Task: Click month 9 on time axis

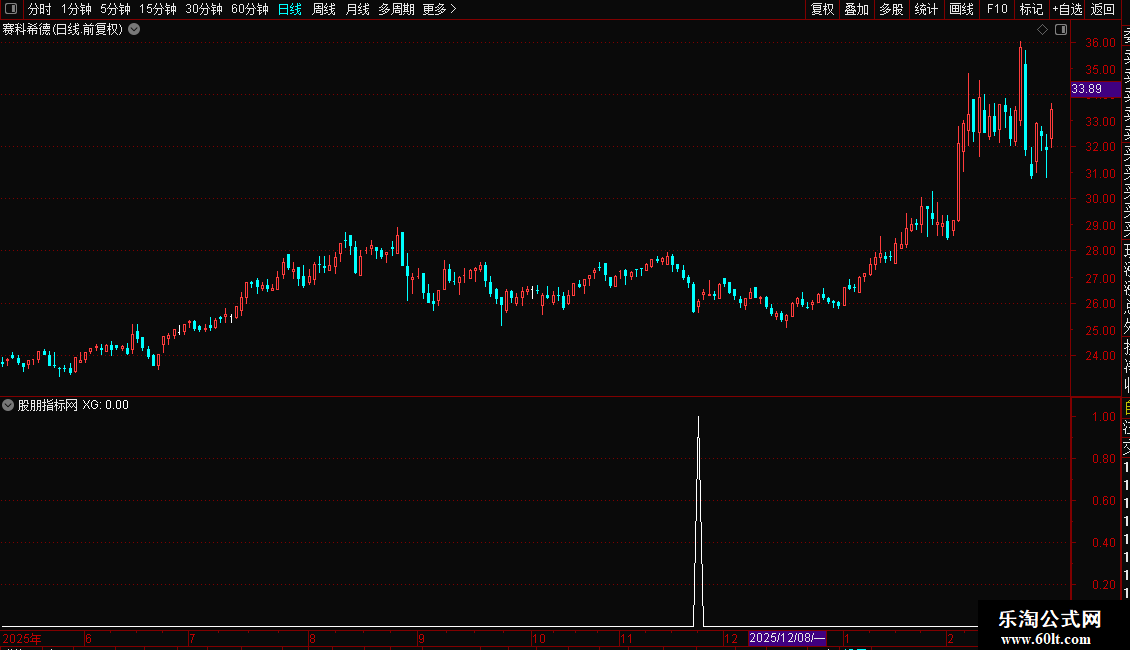Action: [421, 638]
